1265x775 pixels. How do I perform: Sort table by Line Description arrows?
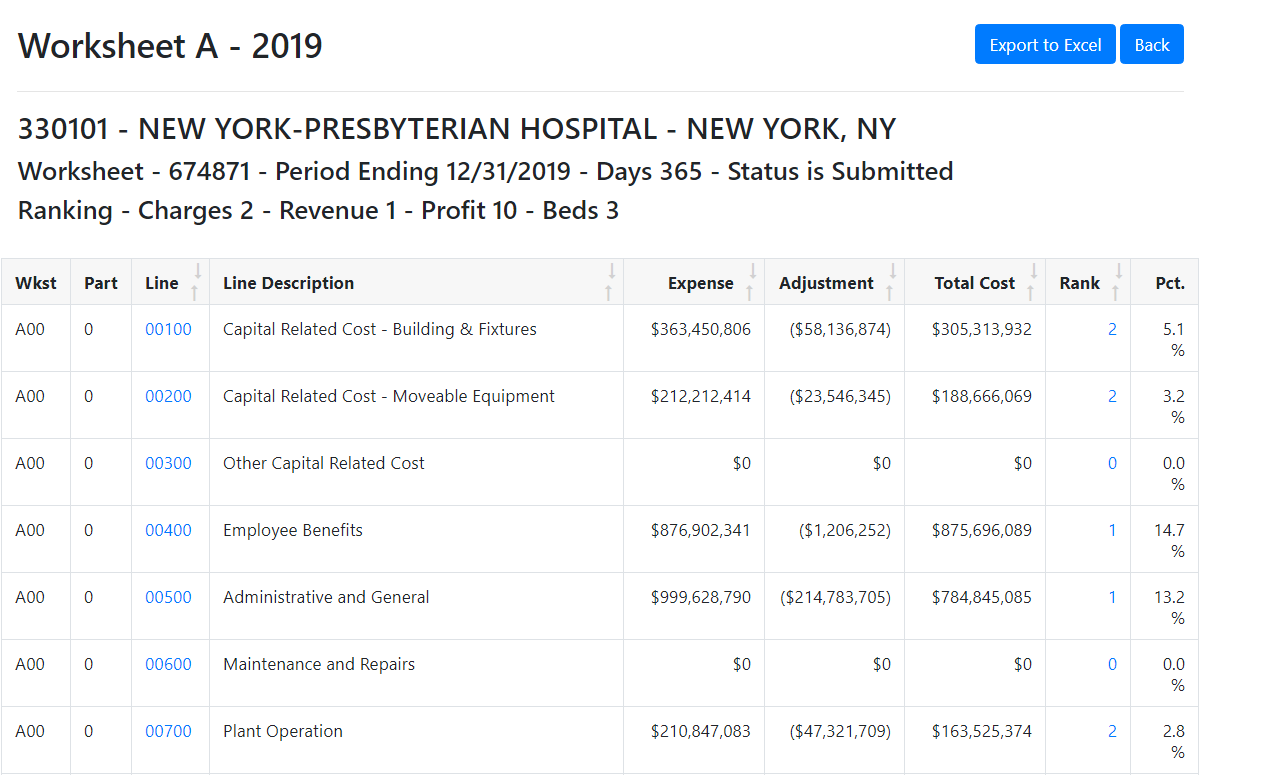611,282
